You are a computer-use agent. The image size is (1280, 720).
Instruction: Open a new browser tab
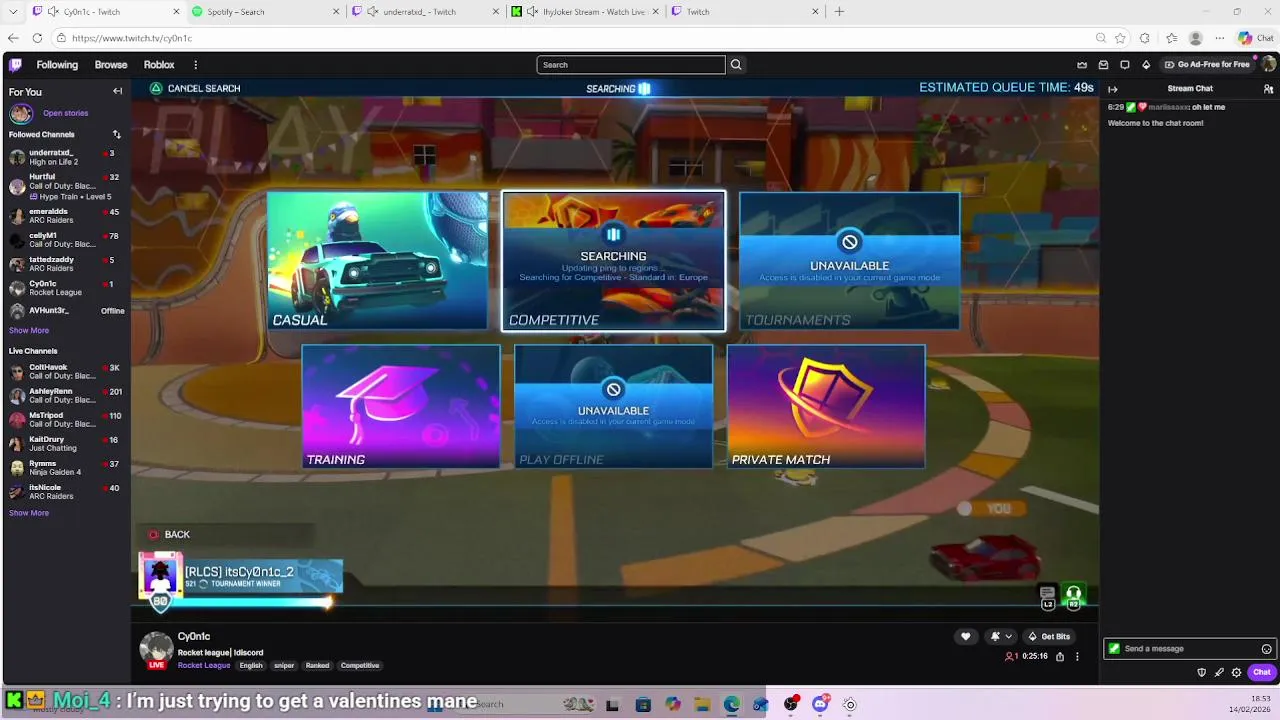click(839, 12)
